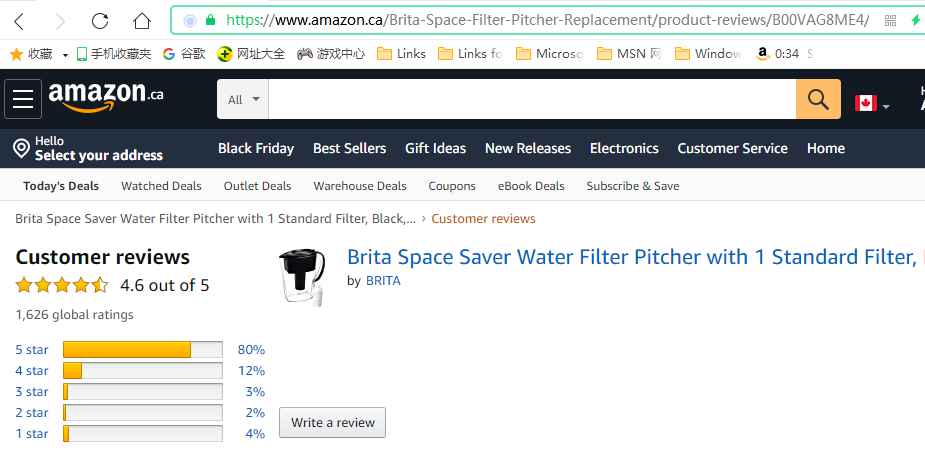Viewport: 925px width, 451px height.
Task: Expand the search category All dropdown
Action: coord(243,99)
